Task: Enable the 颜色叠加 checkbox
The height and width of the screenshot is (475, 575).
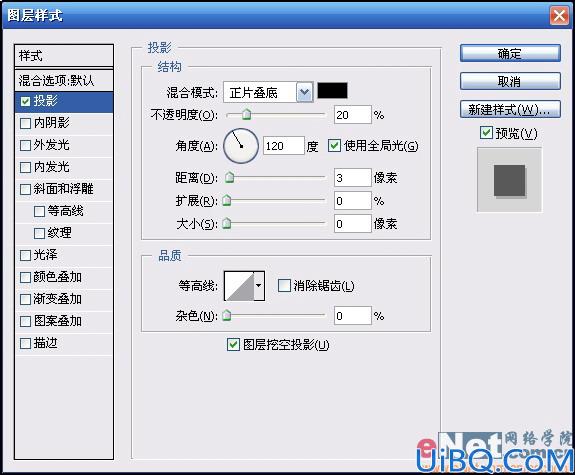Action: (x=25, y=277)
